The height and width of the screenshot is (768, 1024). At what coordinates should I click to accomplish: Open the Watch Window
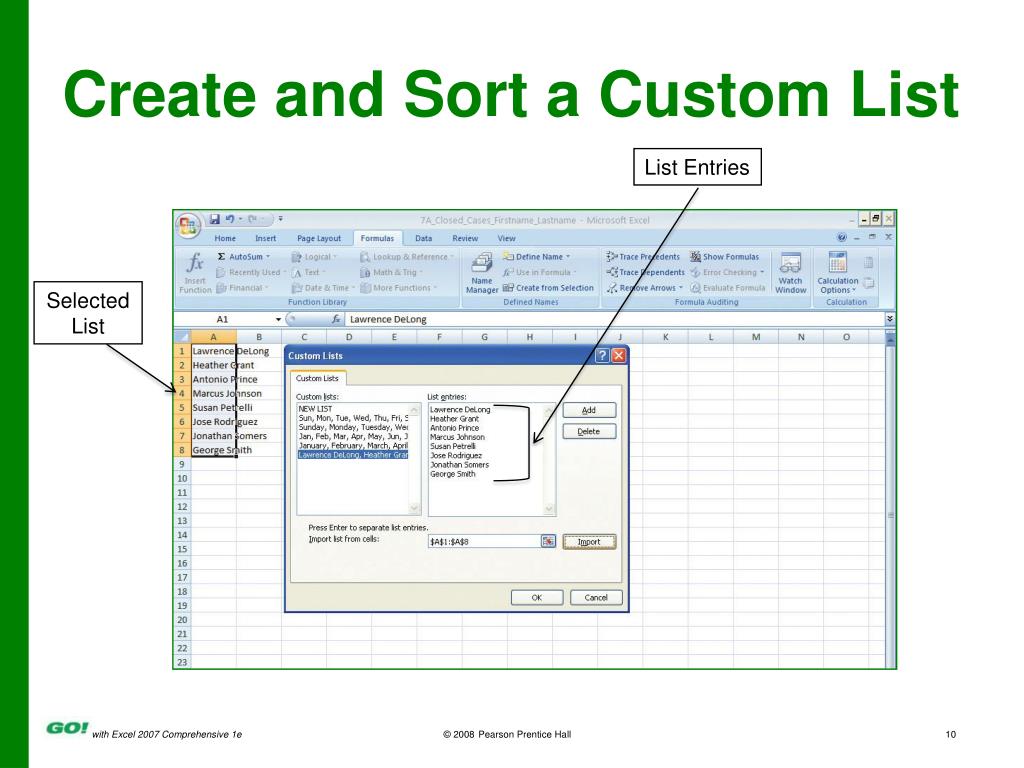[791, 272]
